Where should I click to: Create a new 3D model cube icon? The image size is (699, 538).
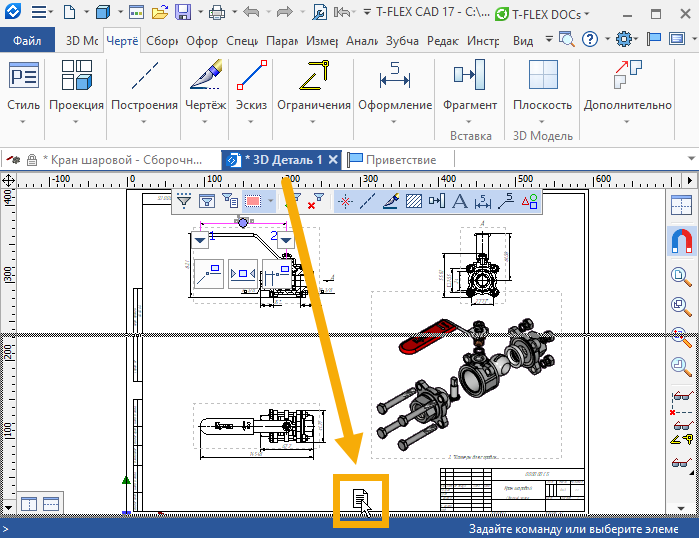tap(103, 12)
